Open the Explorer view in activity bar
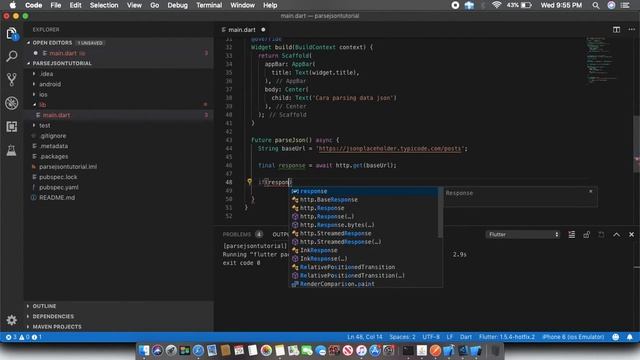Screen dimensions: 640x360 point(11,34)
